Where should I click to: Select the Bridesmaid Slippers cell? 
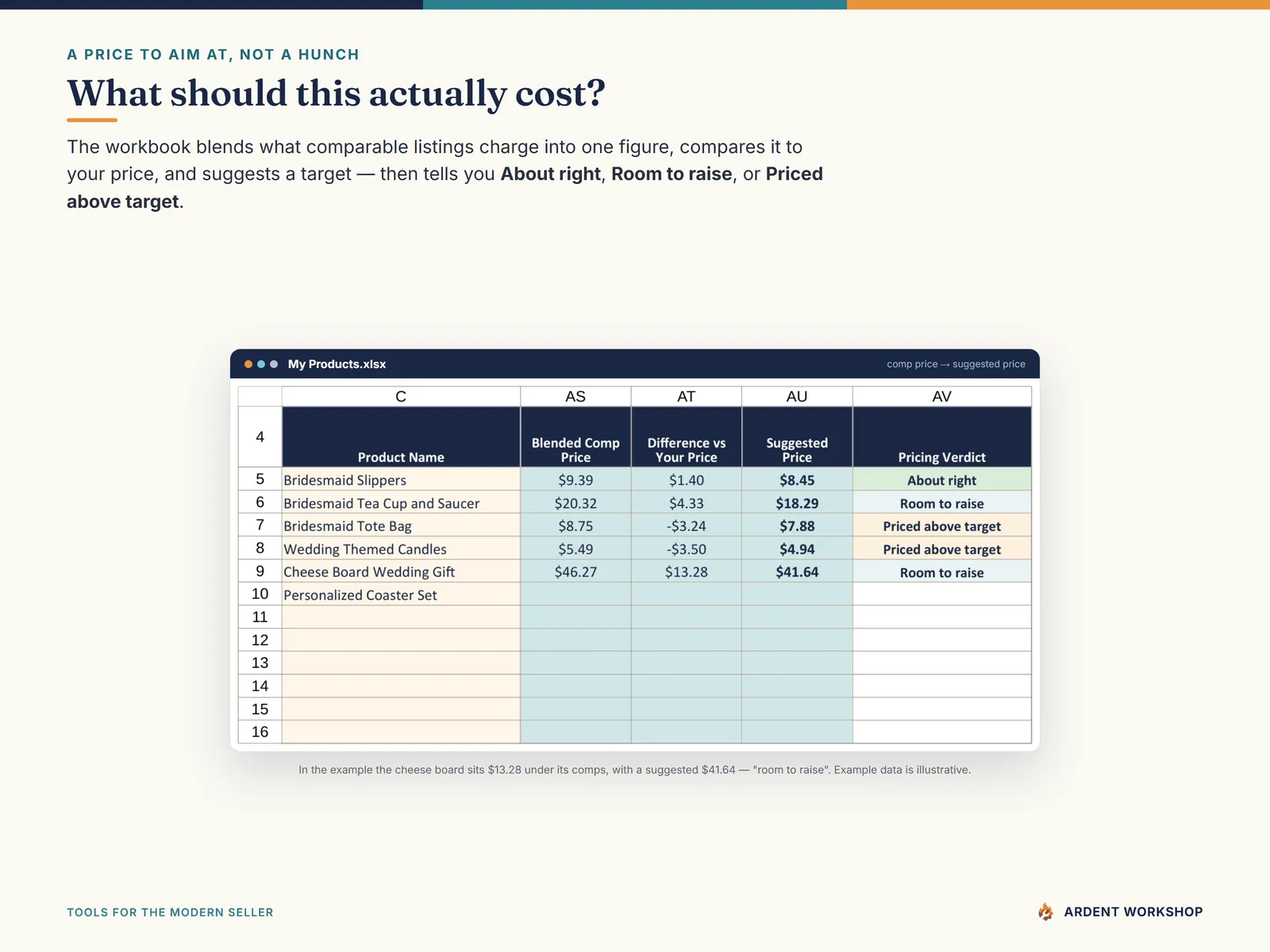click(401, 479)
